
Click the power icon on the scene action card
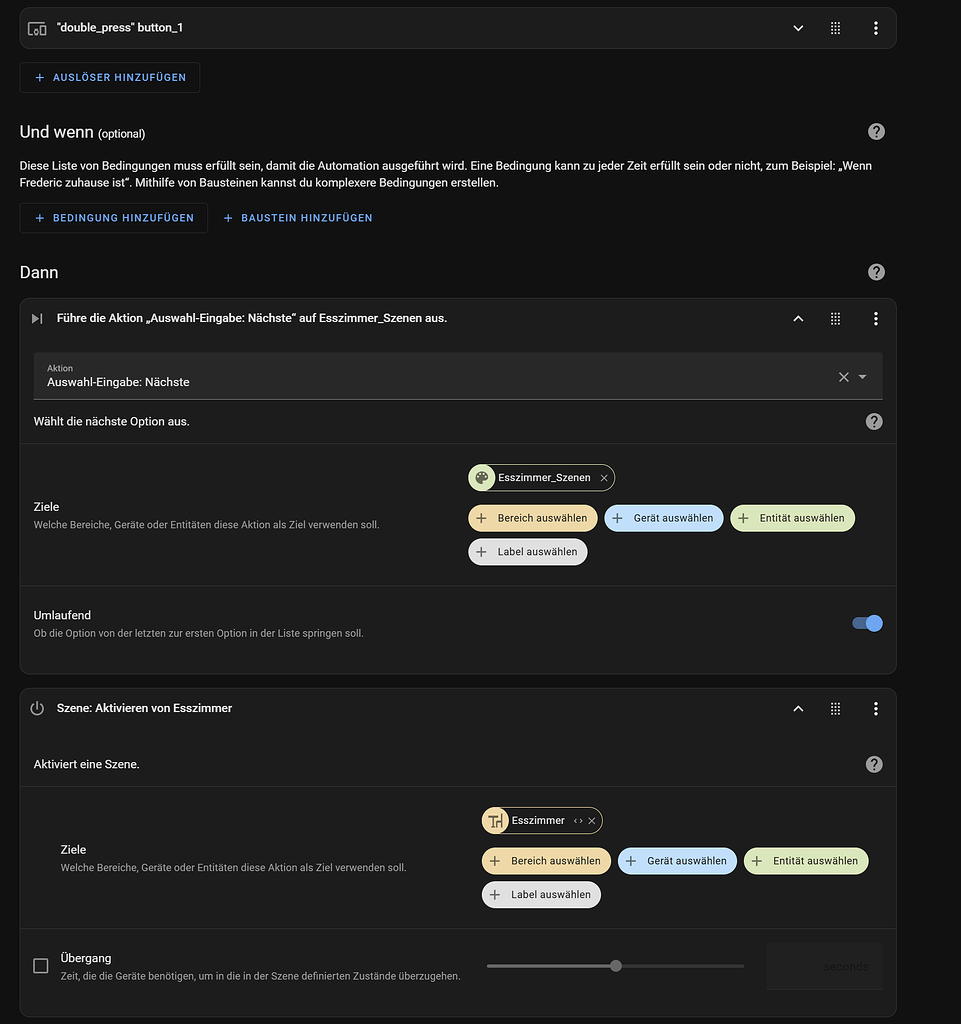37,708
